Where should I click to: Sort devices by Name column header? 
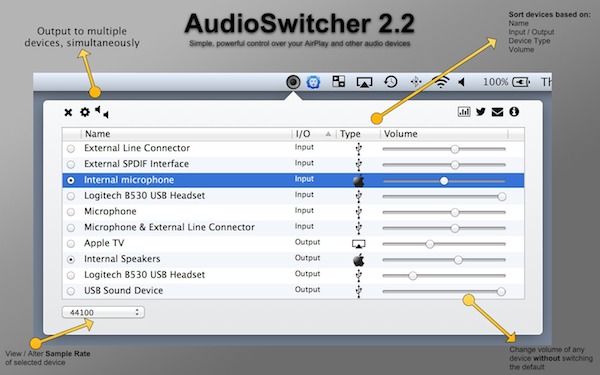click(186, 134)
